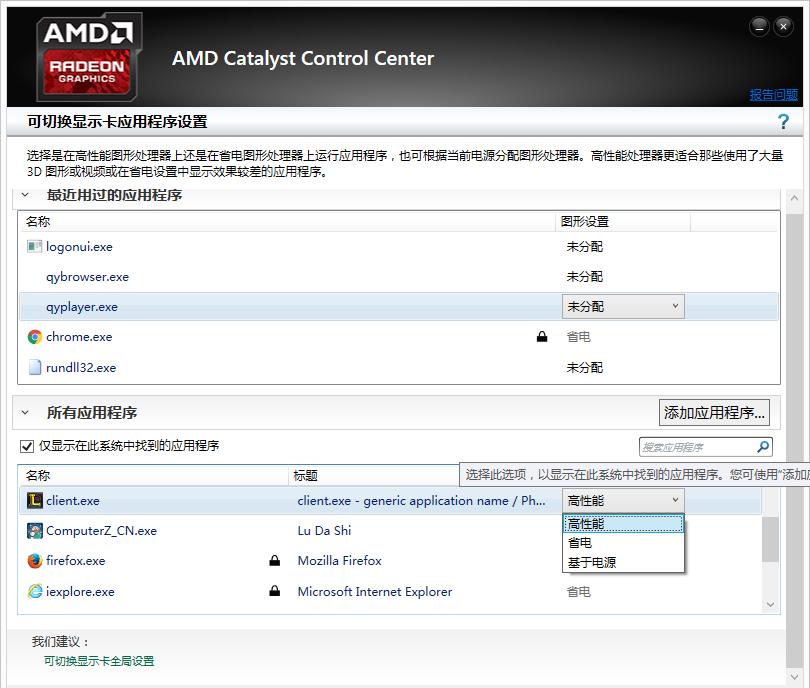
Task: Click the iexplore.exe icon
Action: tap(35, 592)
